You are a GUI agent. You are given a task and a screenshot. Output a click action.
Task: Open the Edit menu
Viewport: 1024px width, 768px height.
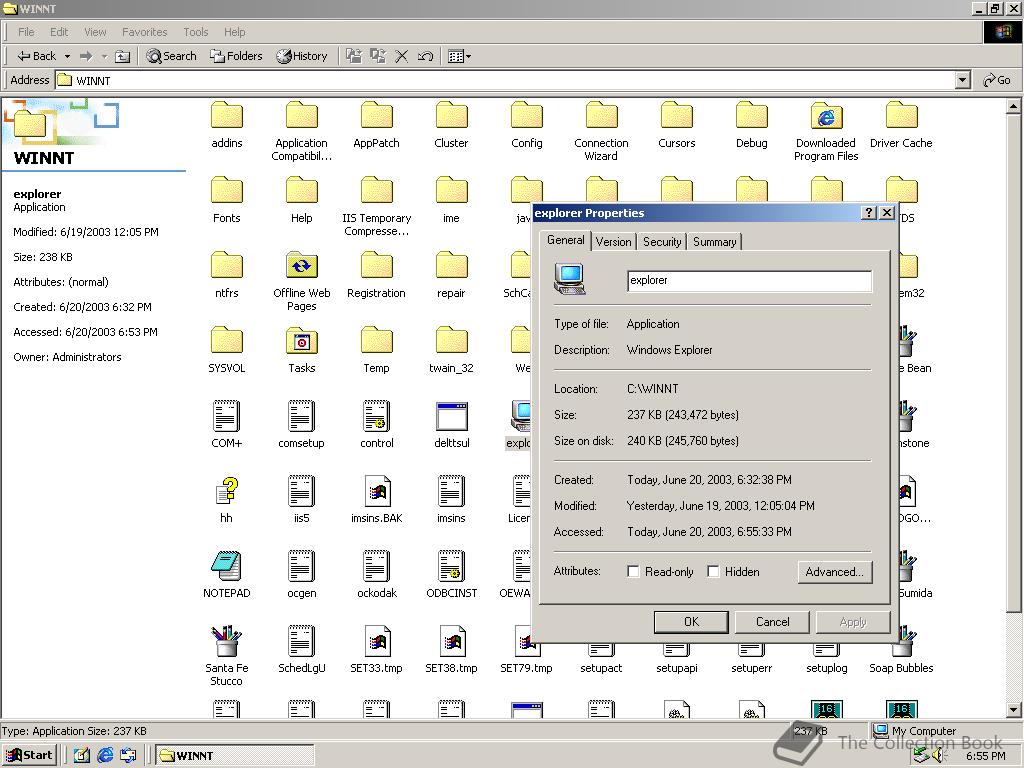[x=59, y=32]
